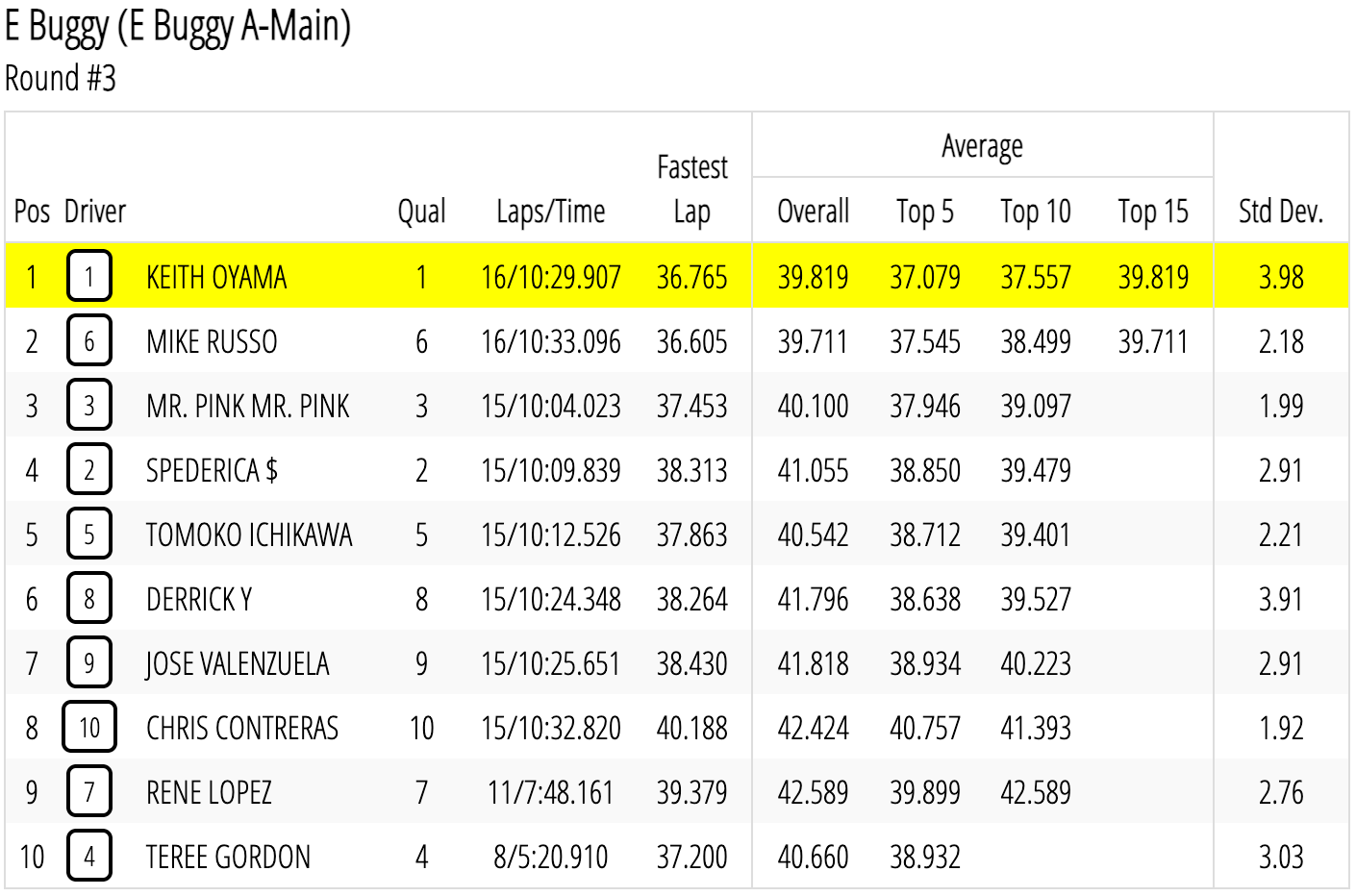1356x896 pixels.
Task: Select car number 5 badge for Tomoko Ichikawa
Action: tap(89, 534)
